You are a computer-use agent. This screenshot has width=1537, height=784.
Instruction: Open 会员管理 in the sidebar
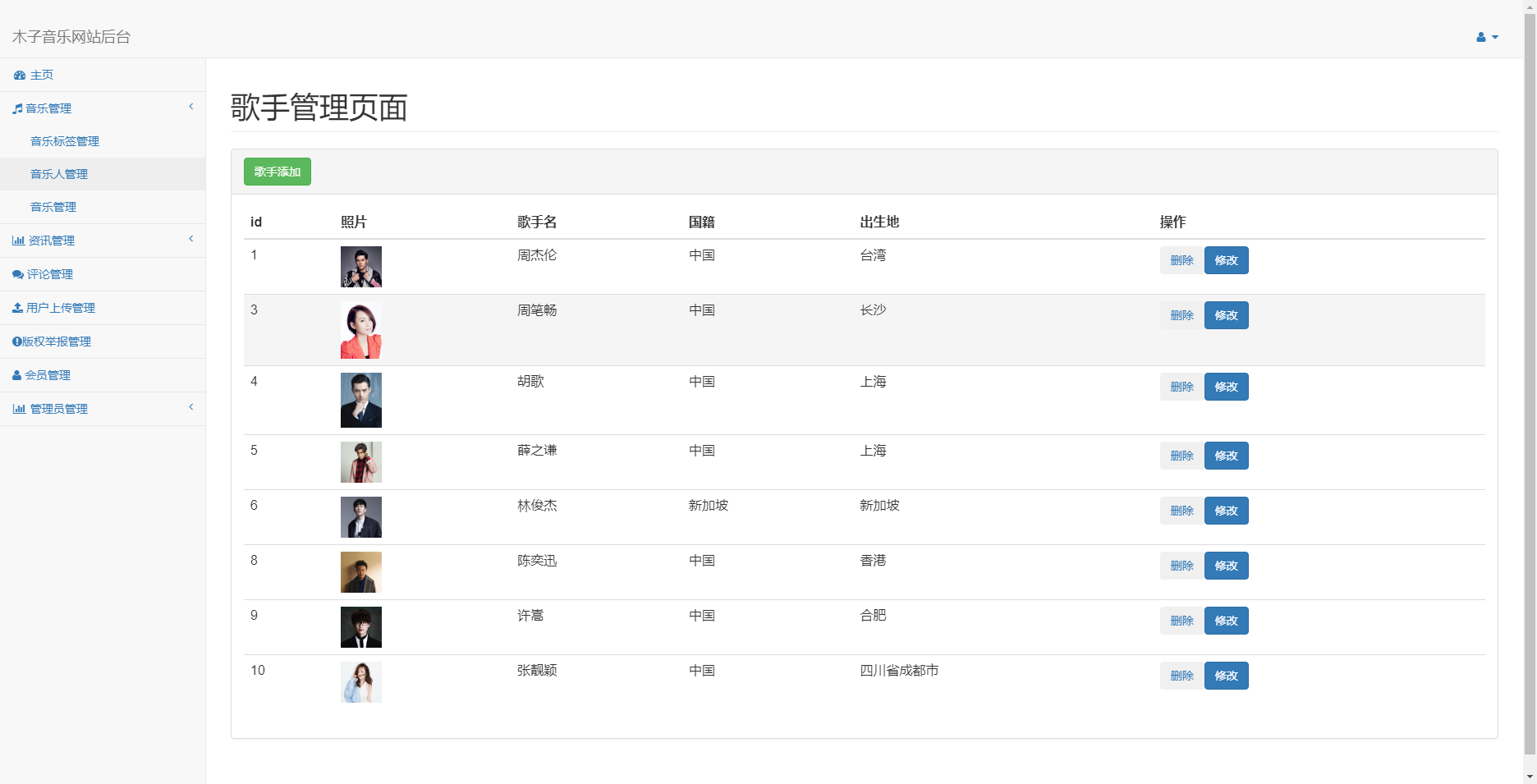[x=103, y=375]
